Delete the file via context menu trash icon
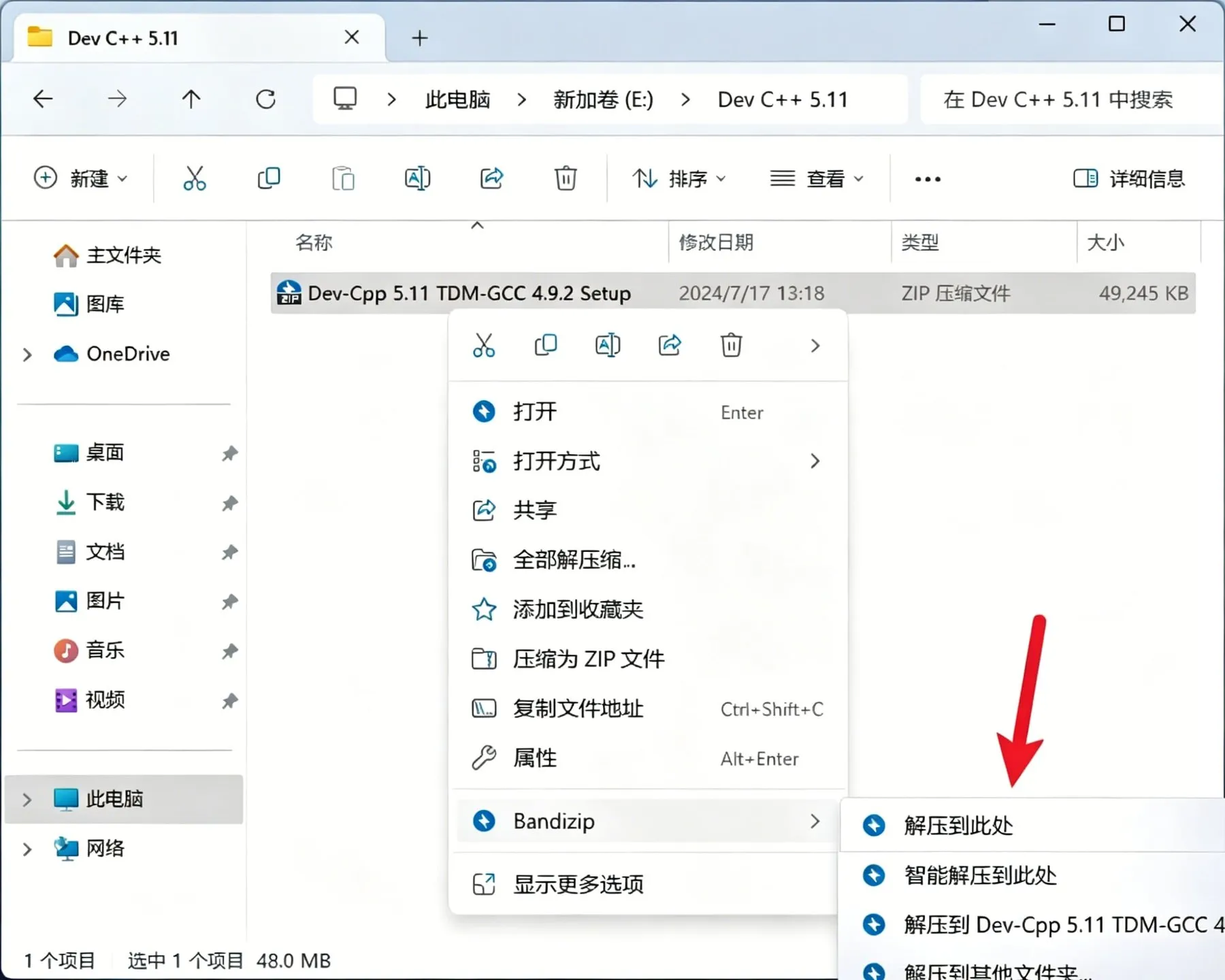This screenshot has height=980, width=1225. click(732, 345)
